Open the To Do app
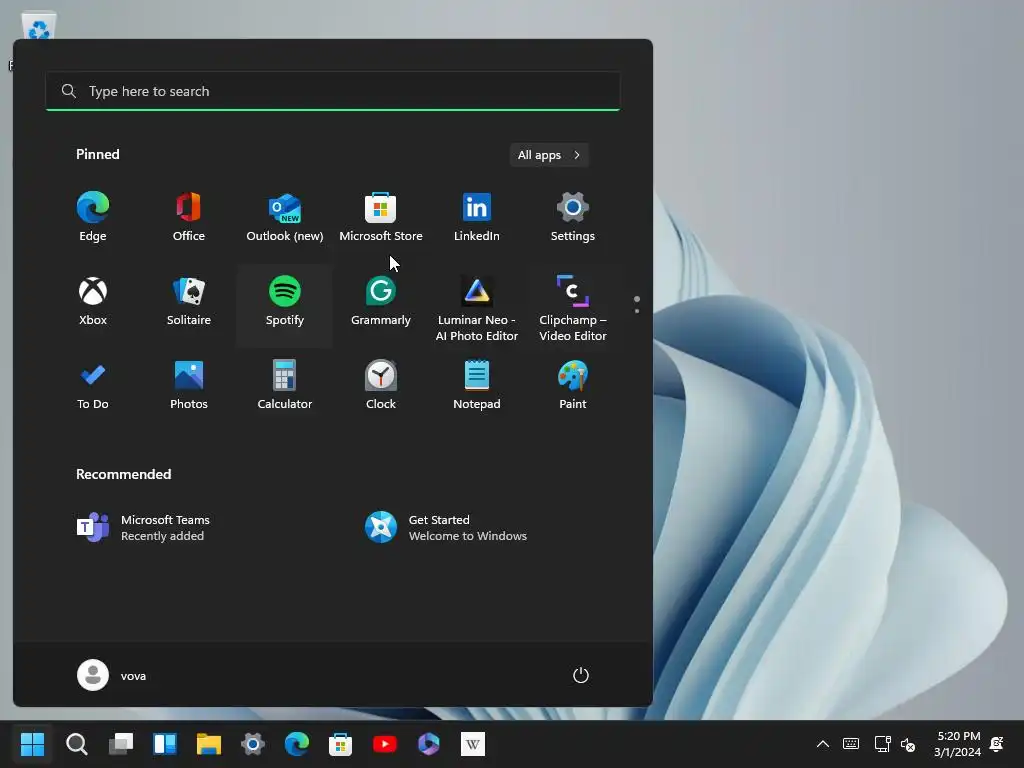Viewport: 1024px width, 768px height. (93, 385)
